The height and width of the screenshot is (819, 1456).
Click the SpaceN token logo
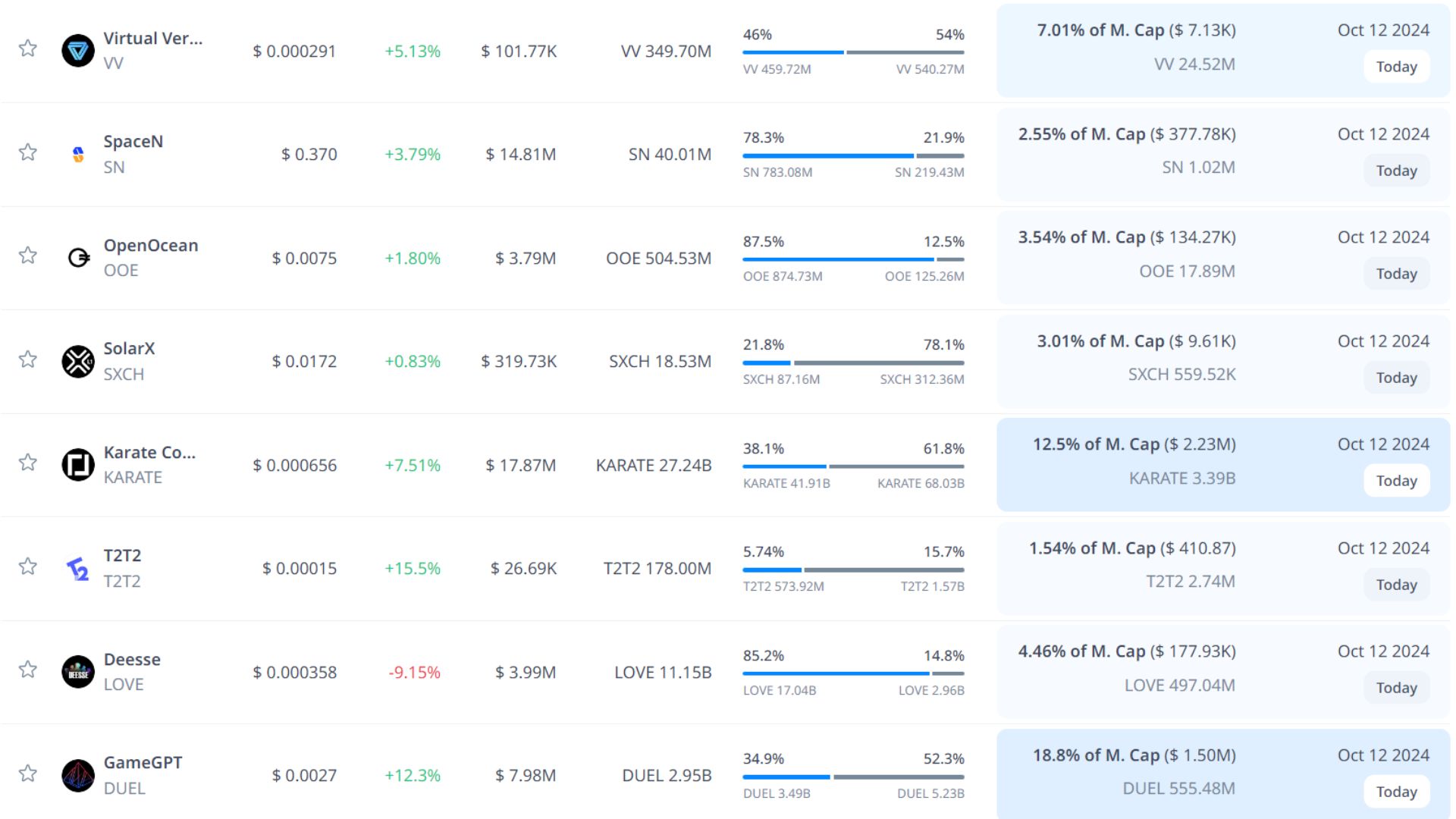pos(77,155)
